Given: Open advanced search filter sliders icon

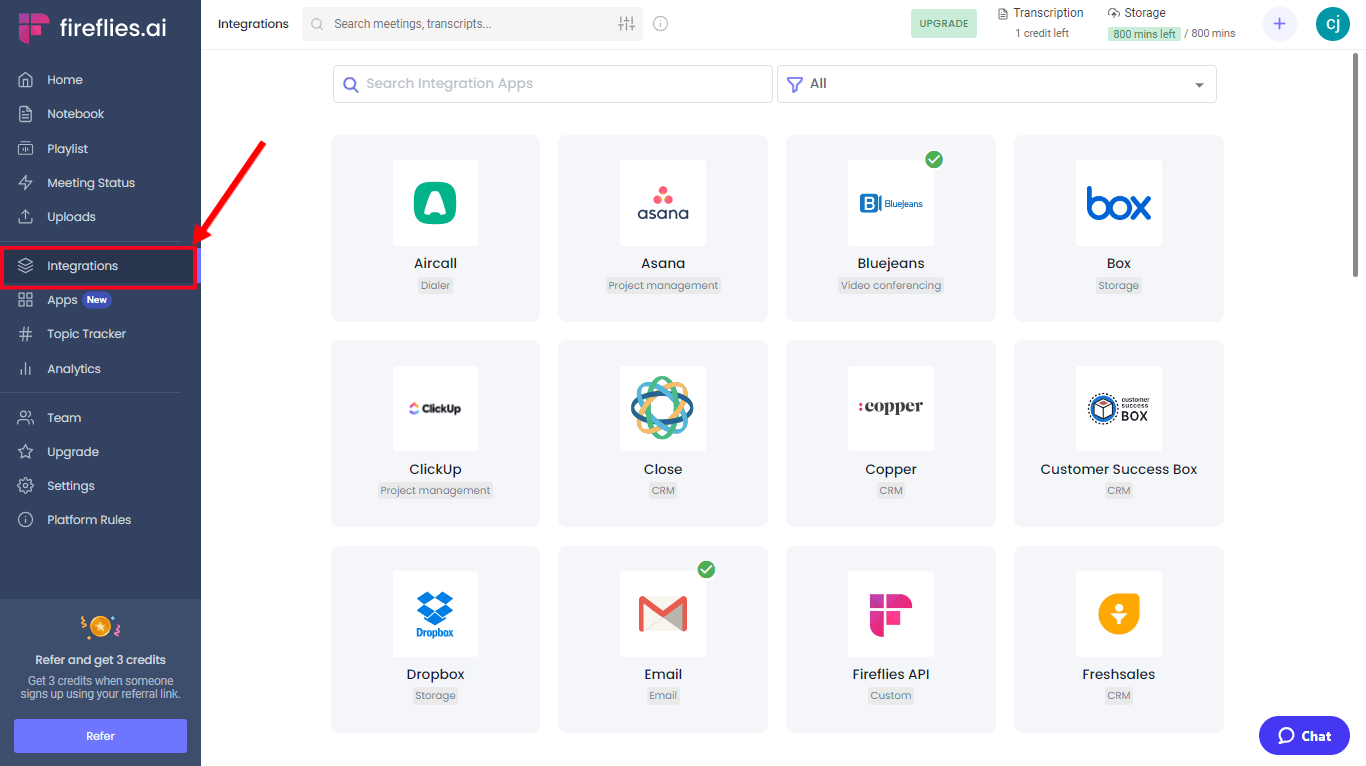Looking at the screenshot, I should click(x=626, y=24).
